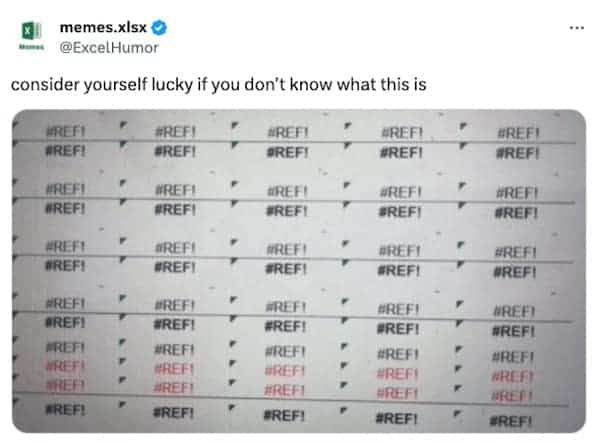Image resolution: width=600 pixels, height=442 pixels.
Task: Click the bottom-left black #REF! cell
Action: coord(65,409)
